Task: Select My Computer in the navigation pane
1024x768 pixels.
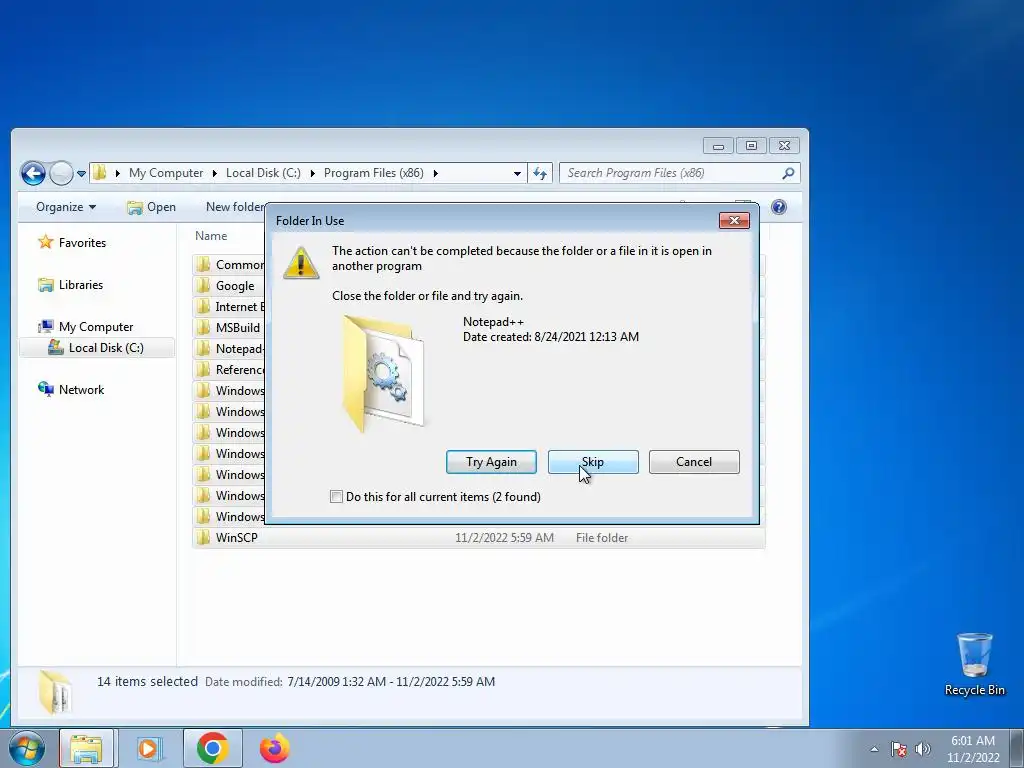Action: point(96,327)
